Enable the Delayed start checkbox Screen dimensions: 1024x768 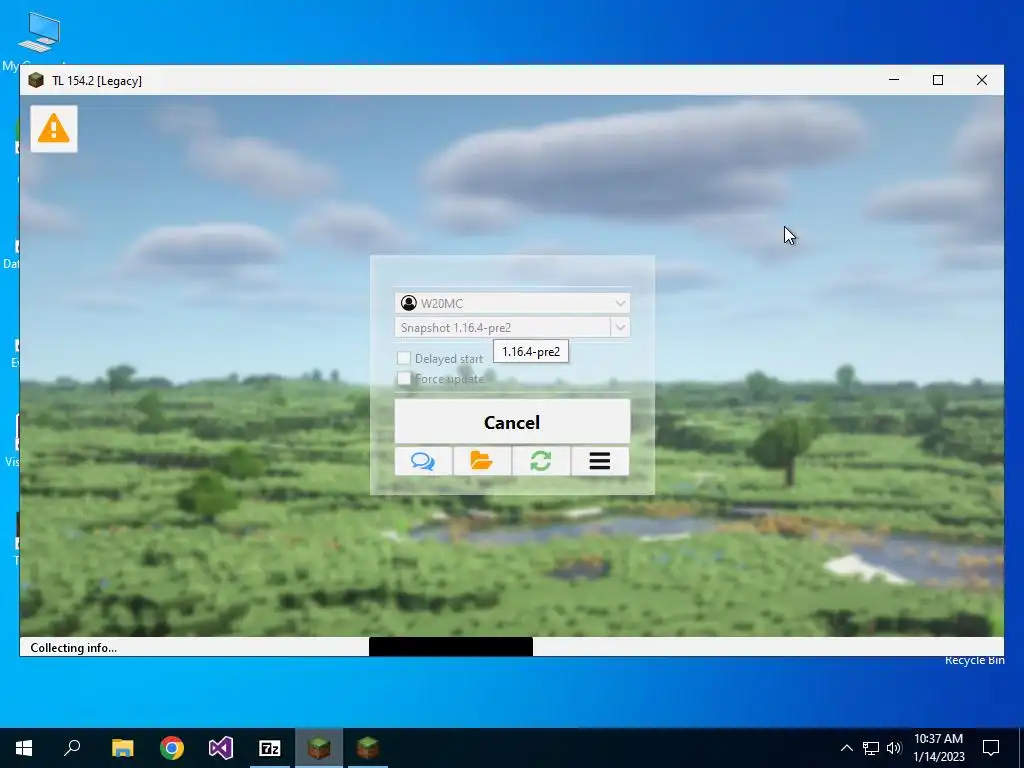point(404,358)
